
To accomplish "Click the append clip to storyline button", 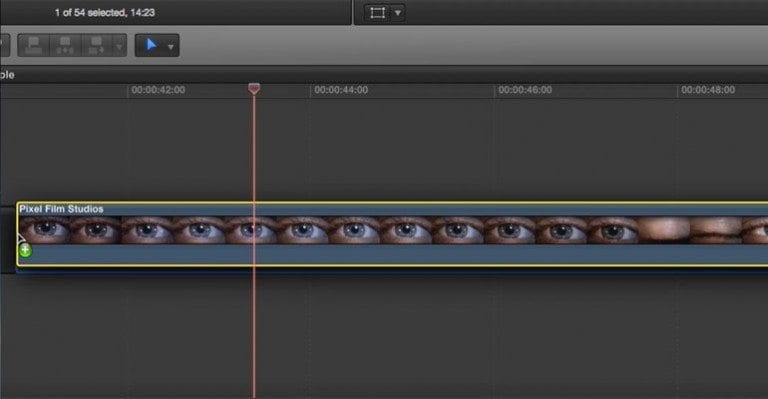I will [x=96, y=46].
